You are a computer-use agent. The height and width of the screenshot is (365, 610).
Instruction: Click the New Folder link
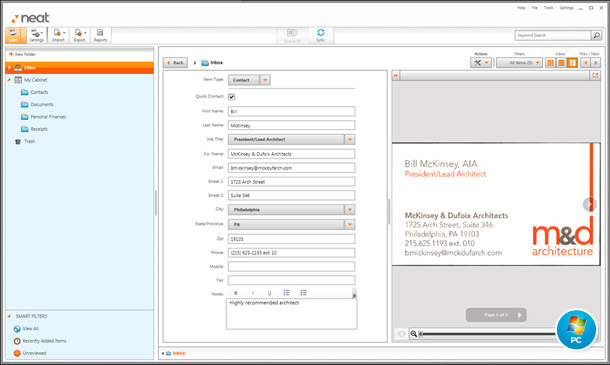pos(22,54)
